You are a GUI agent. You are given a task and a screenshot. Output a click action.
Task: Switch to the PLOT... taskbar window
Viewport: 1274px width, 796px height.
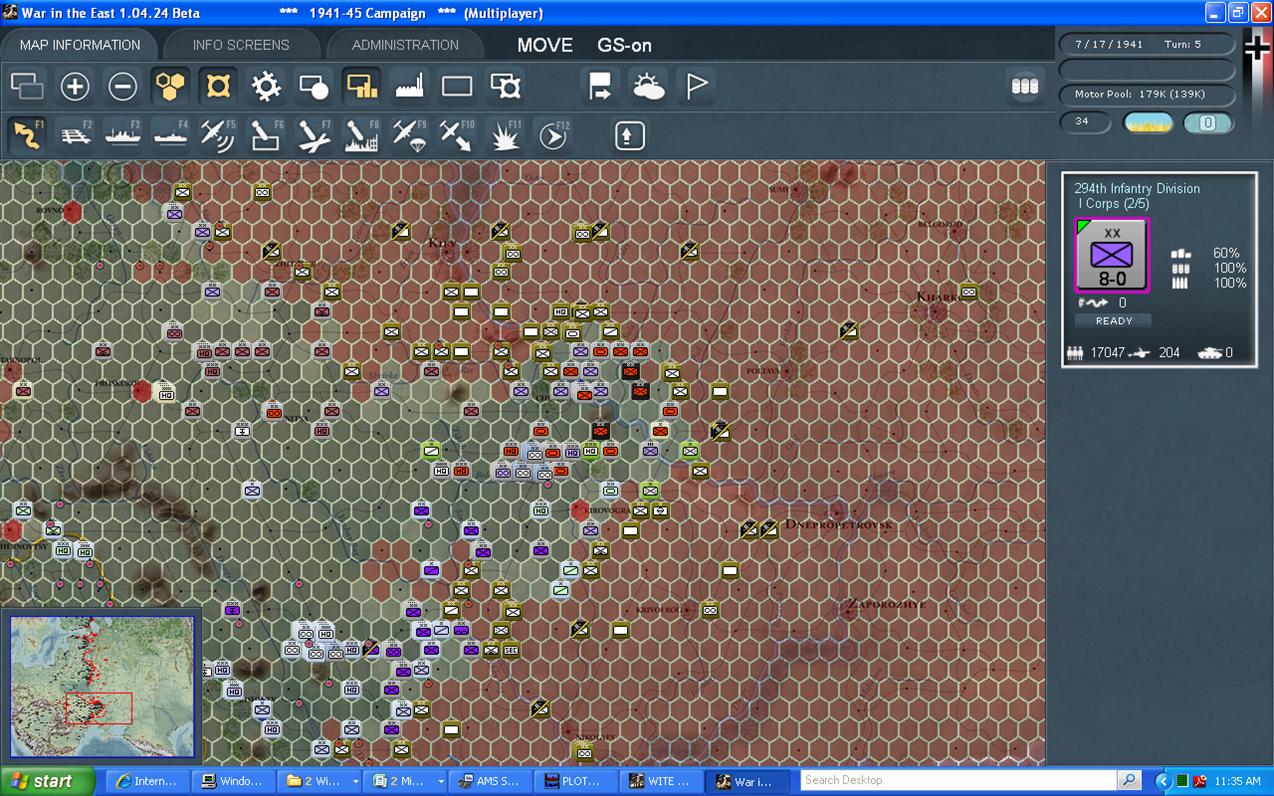point(576,781)
